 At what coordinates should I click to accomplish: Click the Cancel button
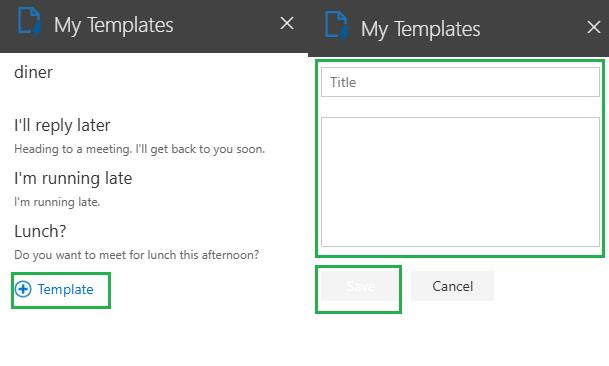(x=452, y=286)
